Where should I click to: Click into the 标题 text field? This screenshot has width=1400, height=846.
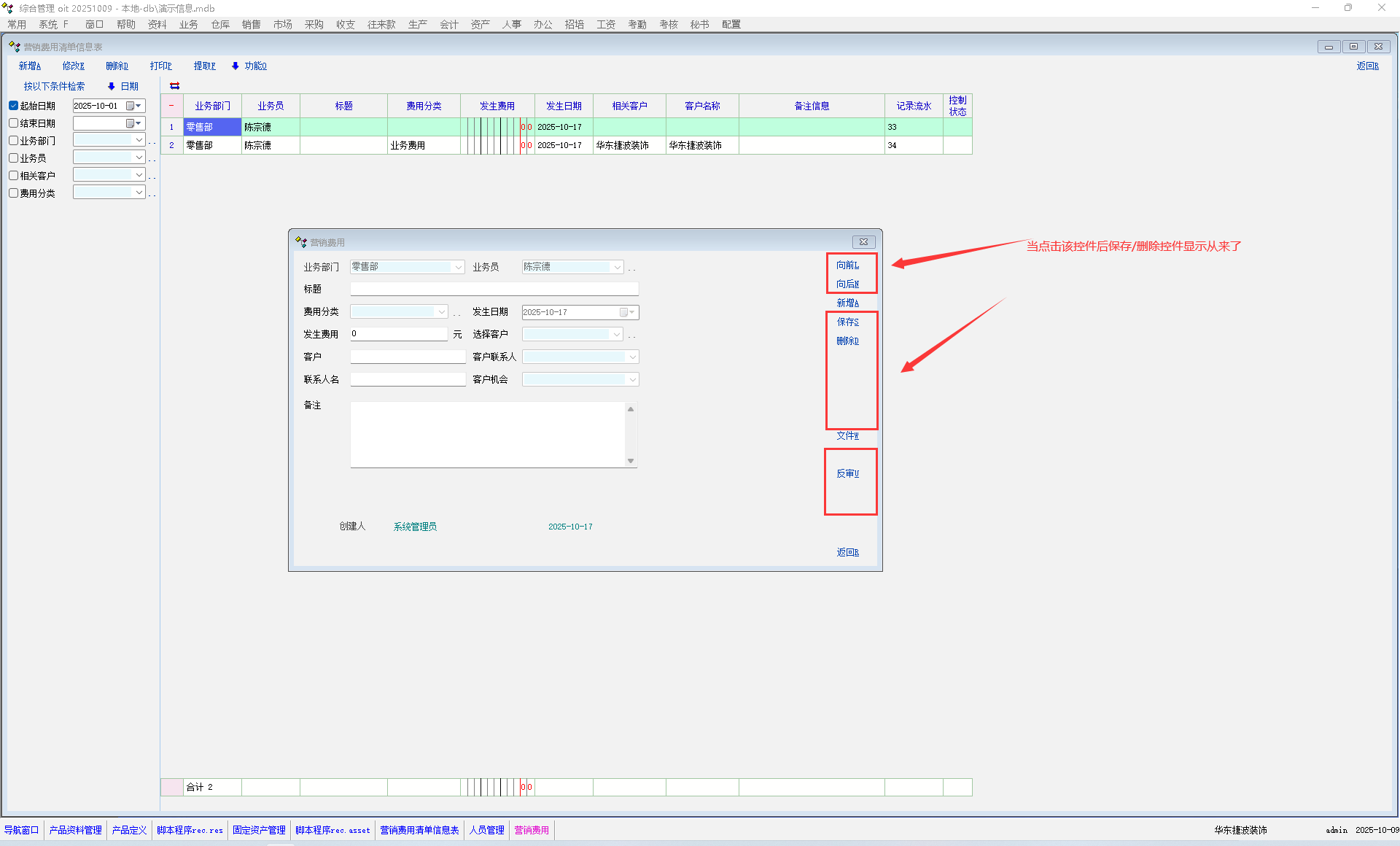pyautogui.click(x=494, y=290)
